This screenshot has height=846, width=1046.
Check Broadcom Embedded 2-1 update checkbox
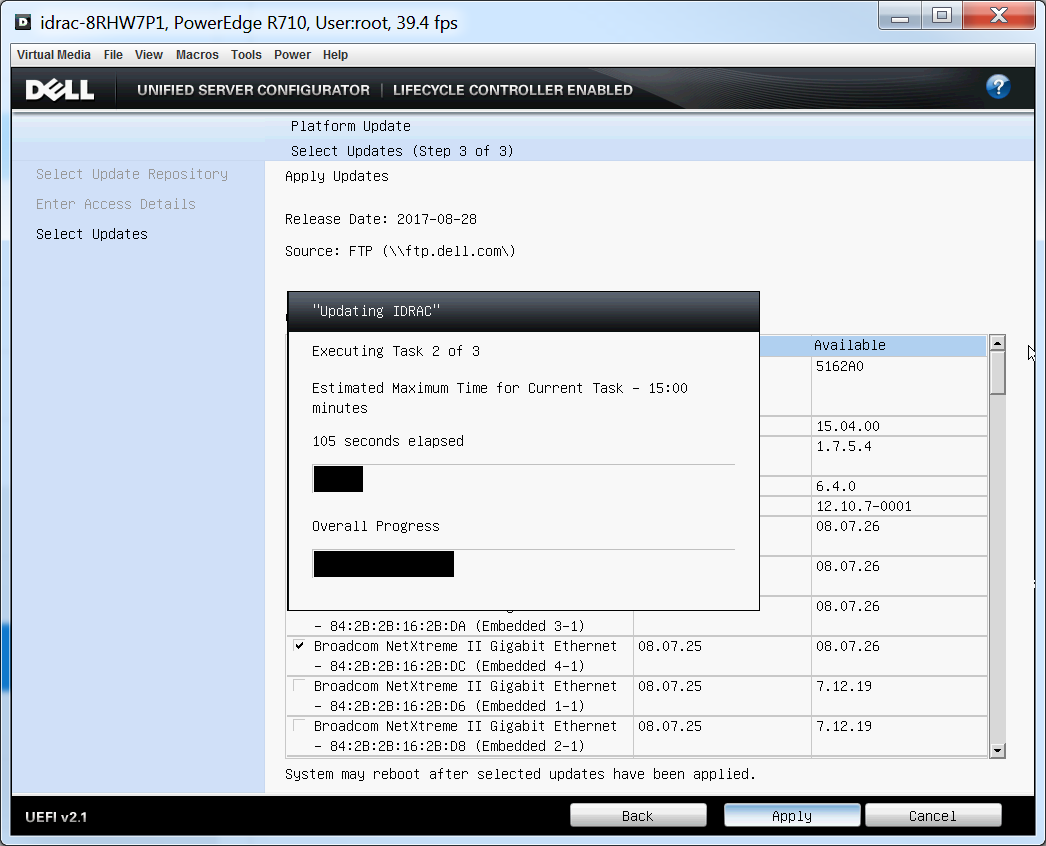click(300, 726)
